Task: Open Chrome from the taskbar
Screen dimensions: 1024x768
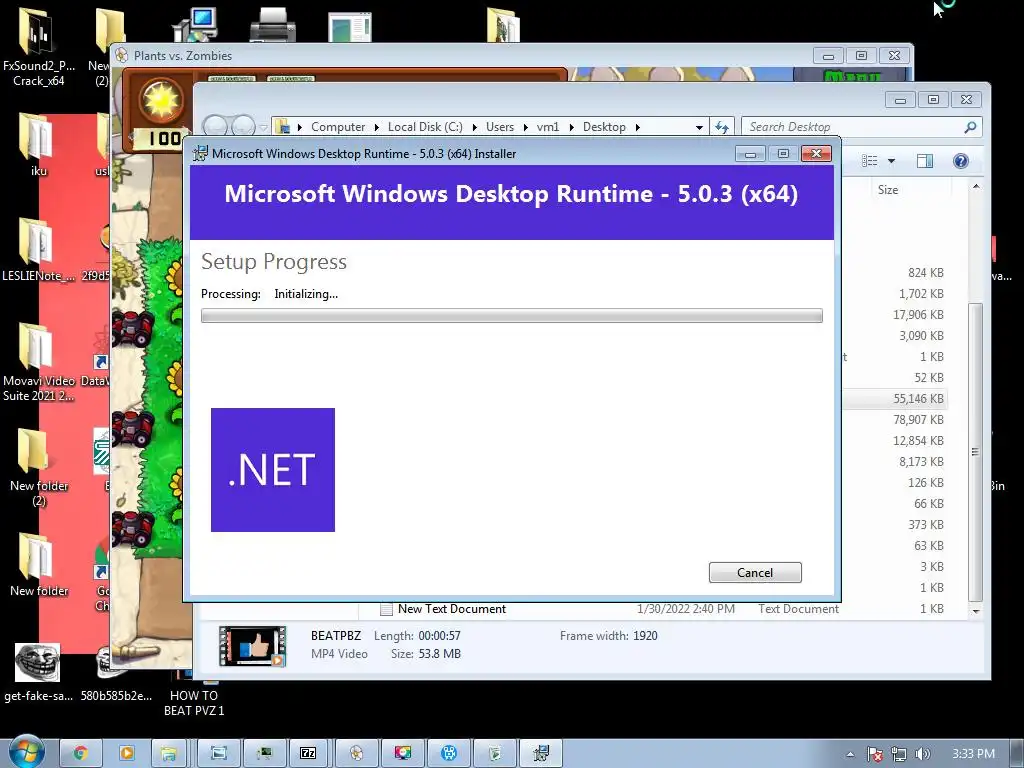Action: click(80, 753)
